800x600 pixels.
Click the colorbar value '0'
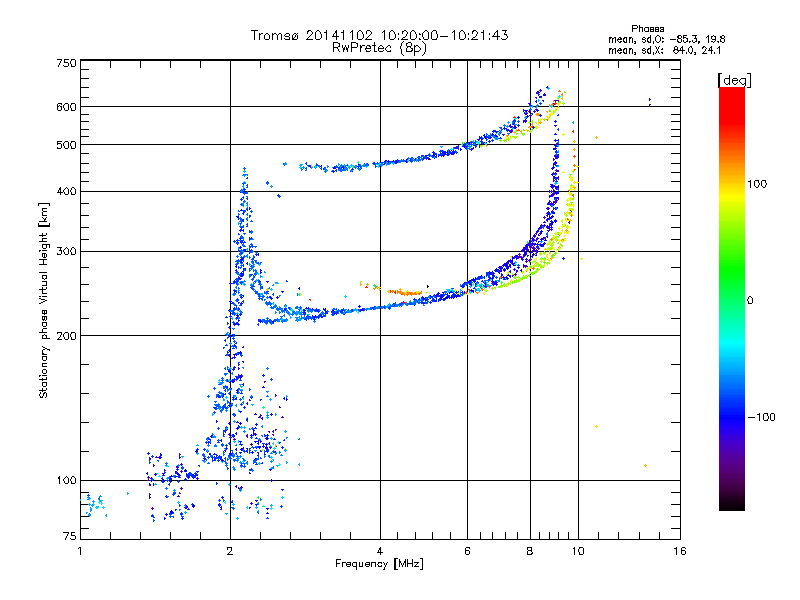pyautogui.click(x=750, y=300)
